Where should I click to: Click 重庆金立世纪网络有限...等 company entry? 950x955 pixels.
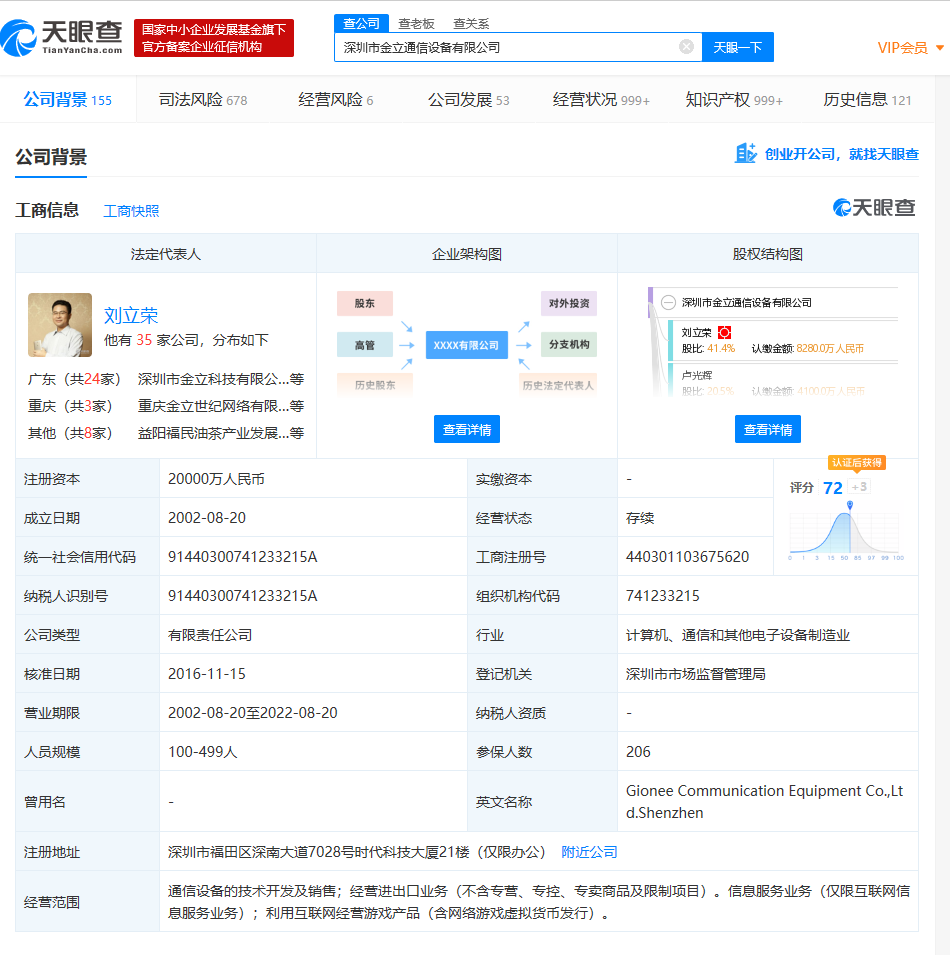220,406
